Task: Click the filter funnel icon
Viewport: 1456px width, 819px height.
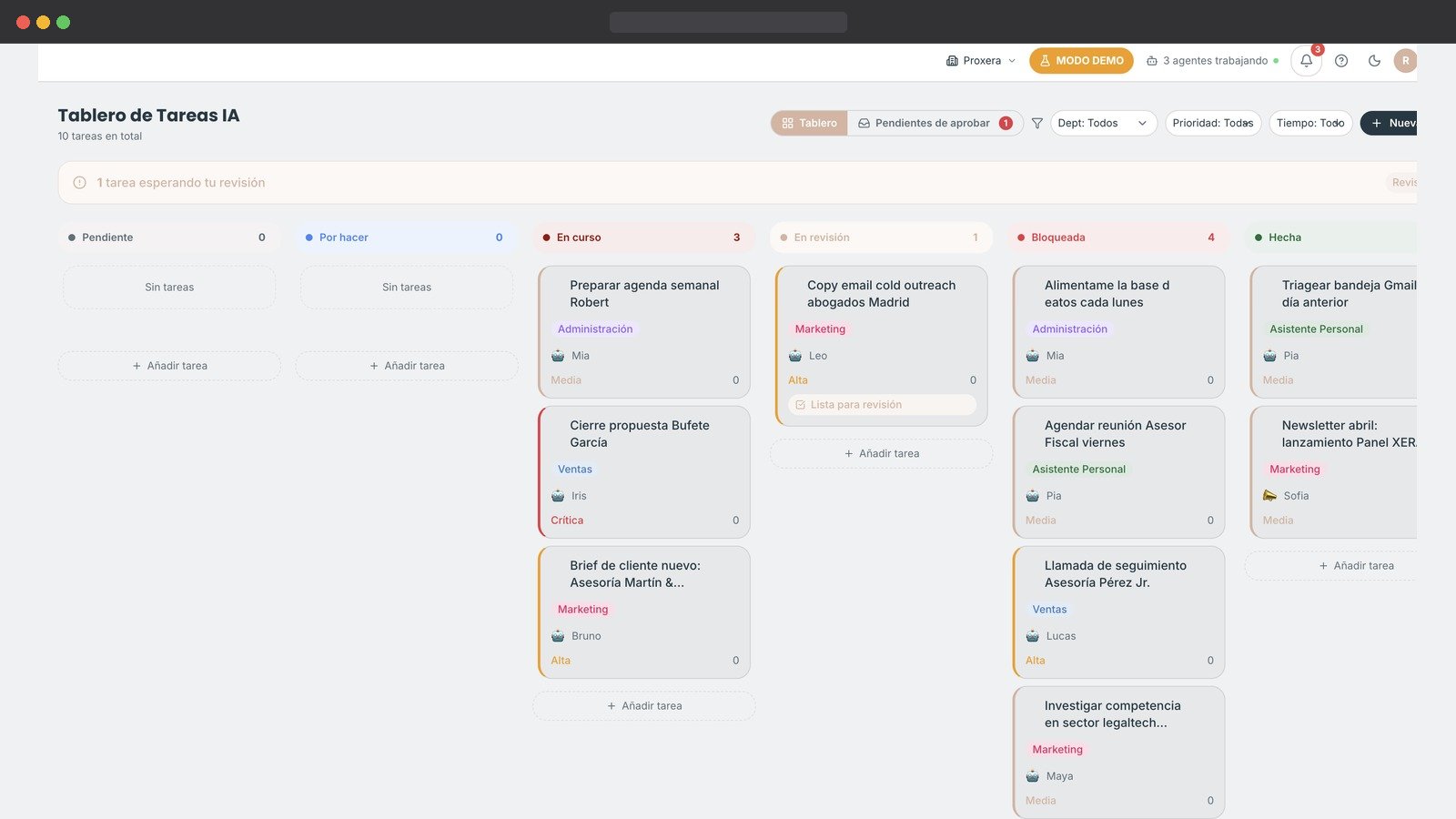Action: [x=1036, y=123]
